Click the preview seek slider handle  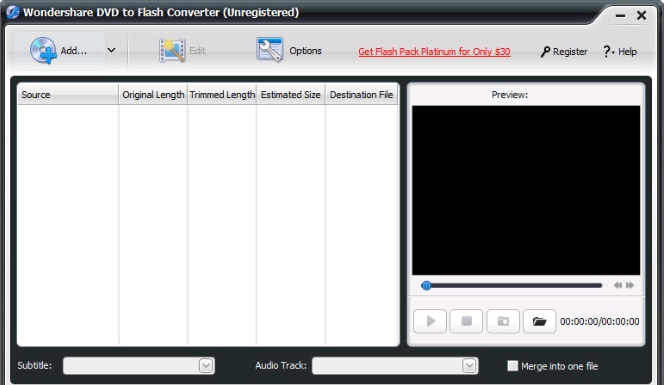426,285
